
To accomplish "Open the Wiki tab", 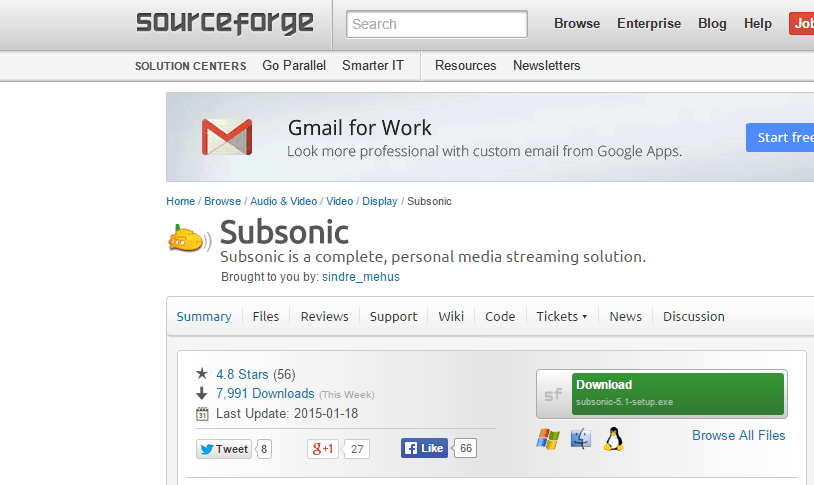I will pos(451,316).
